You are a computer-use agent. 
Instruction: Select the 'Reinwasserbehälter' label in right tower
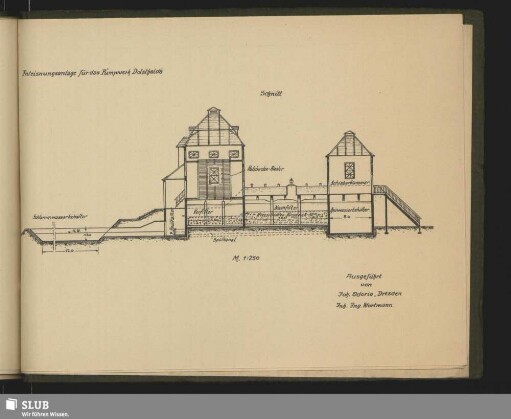tap(349, 210)
